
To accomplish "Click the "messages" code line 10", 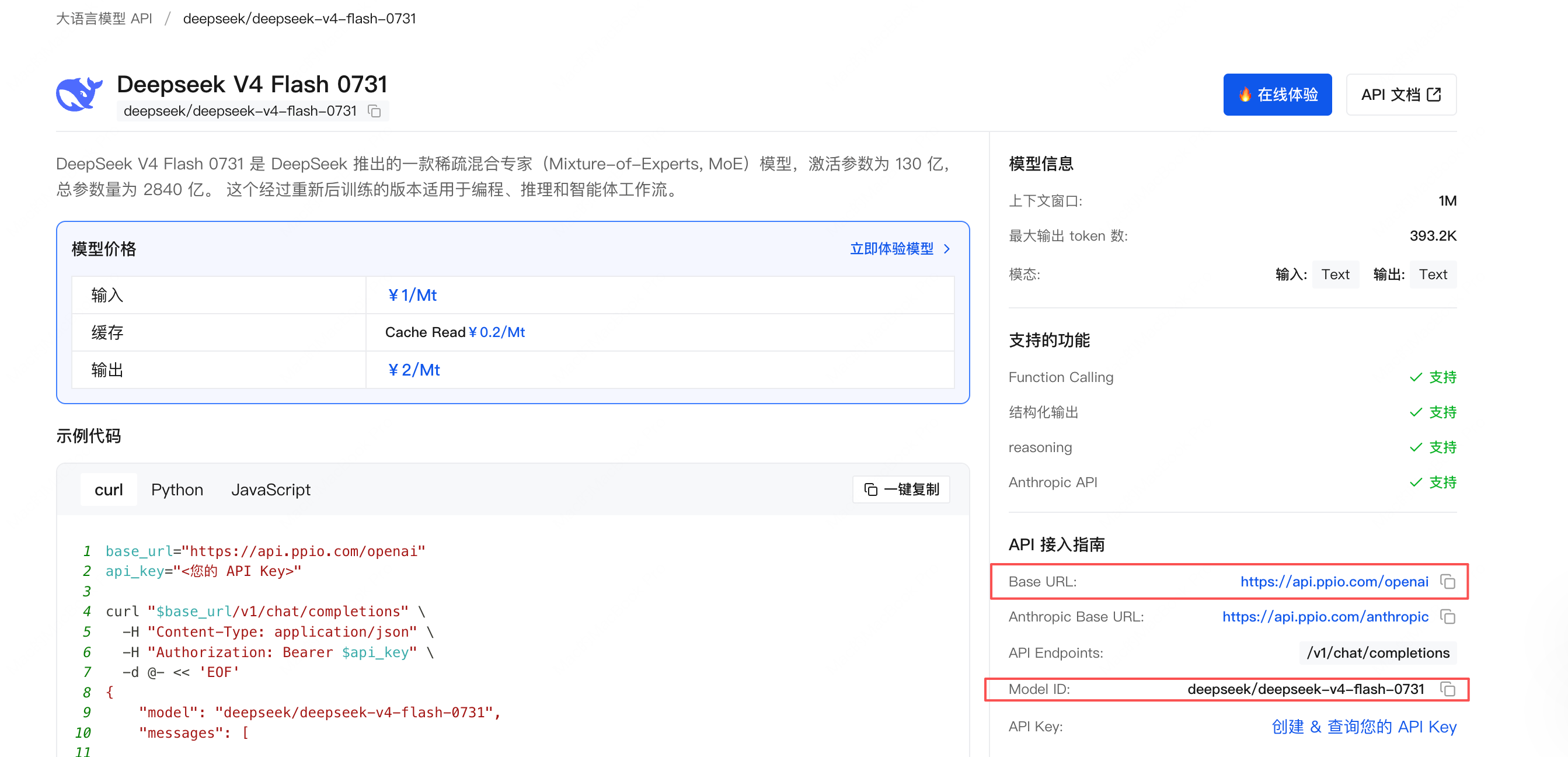I will [x=194, y=732].
